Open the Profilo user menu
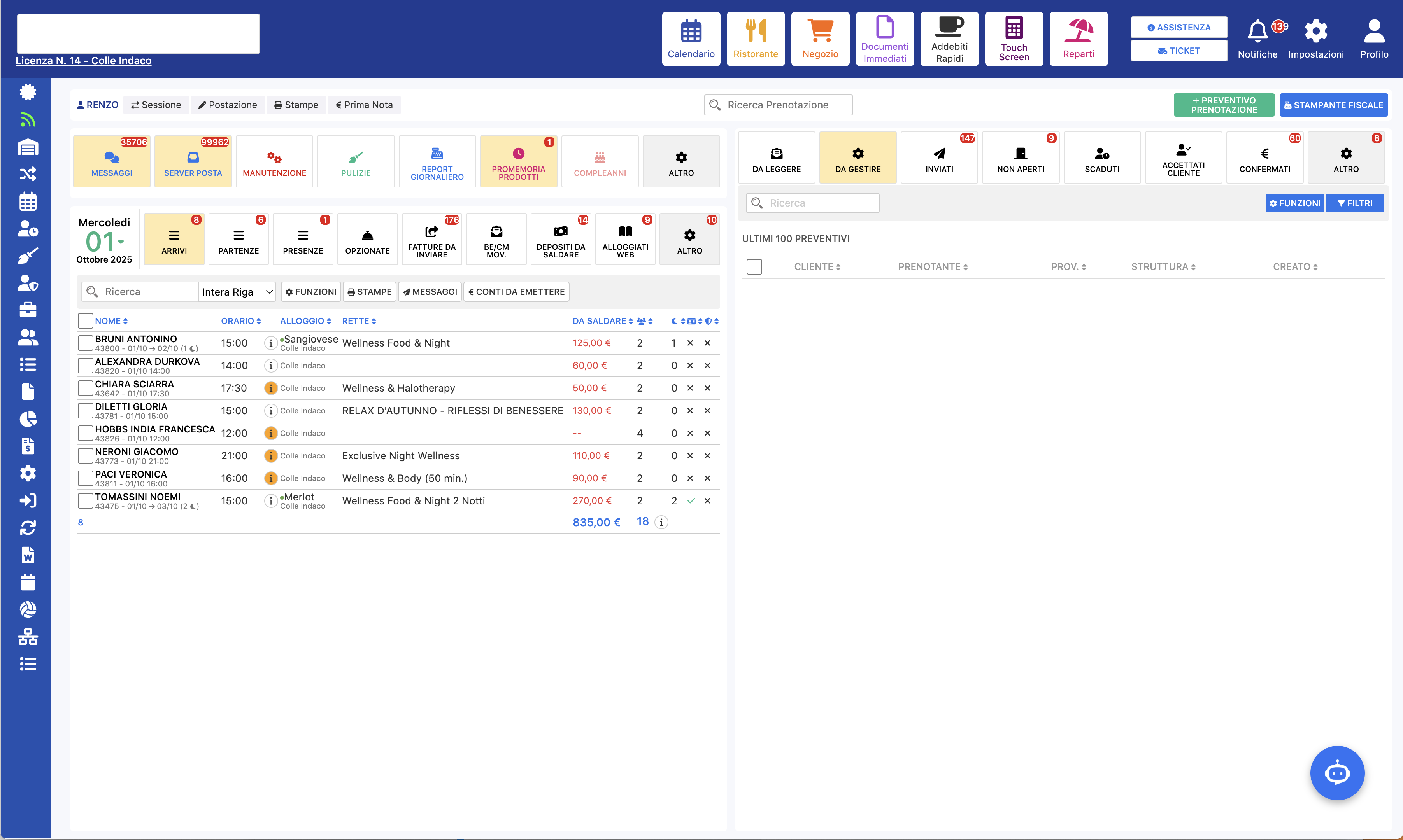The height and width of the screenshot is (840, 1403). click(1373, 38)
